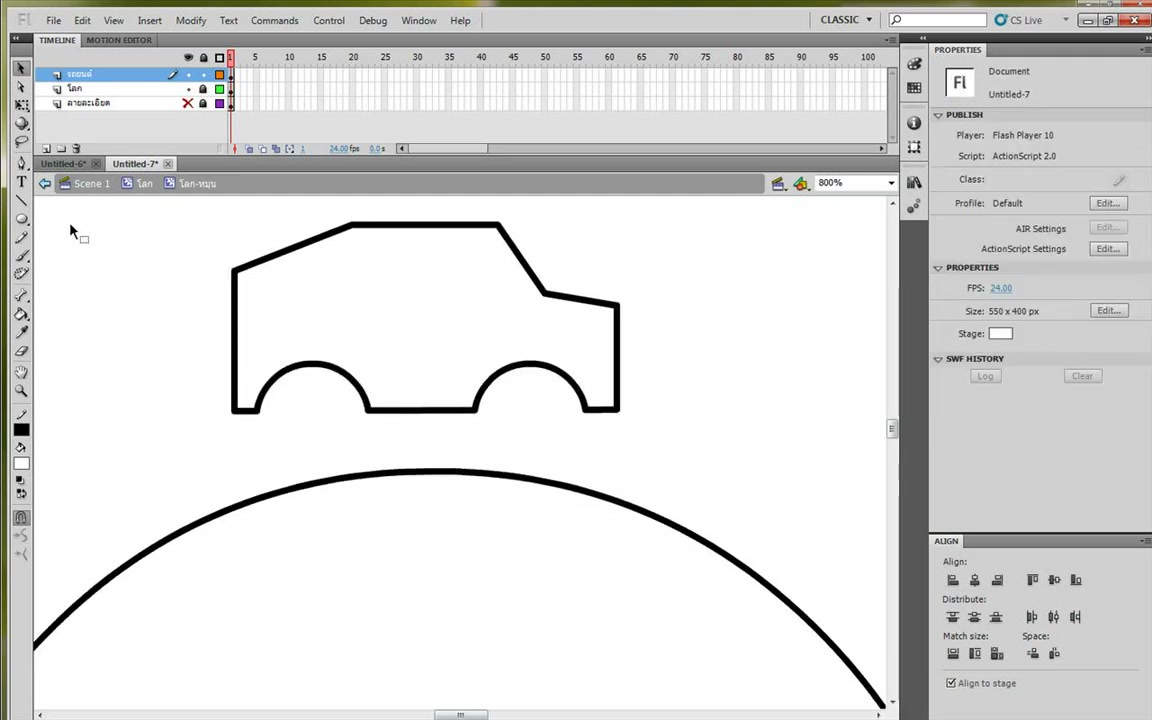Switch to the Untitled-6* document tab

[x=63, y=164]
